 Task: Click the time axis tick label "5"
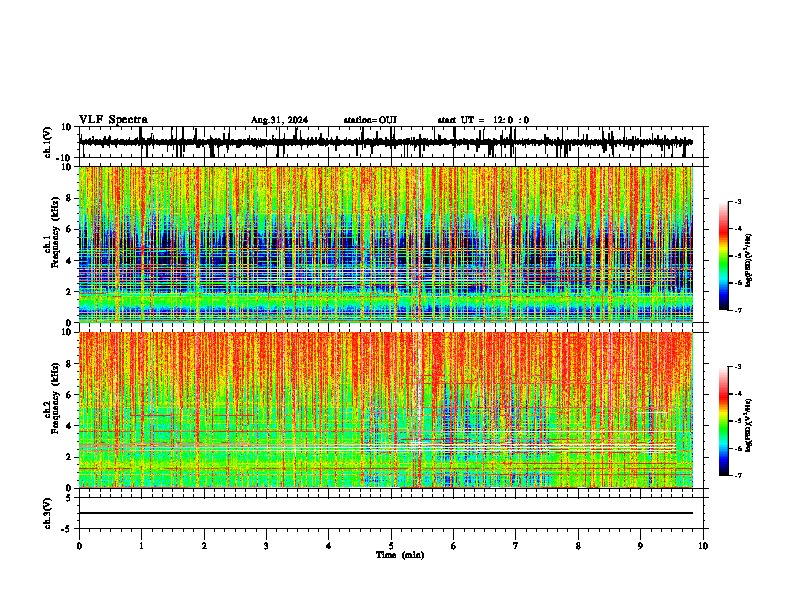tap(391, 546)
